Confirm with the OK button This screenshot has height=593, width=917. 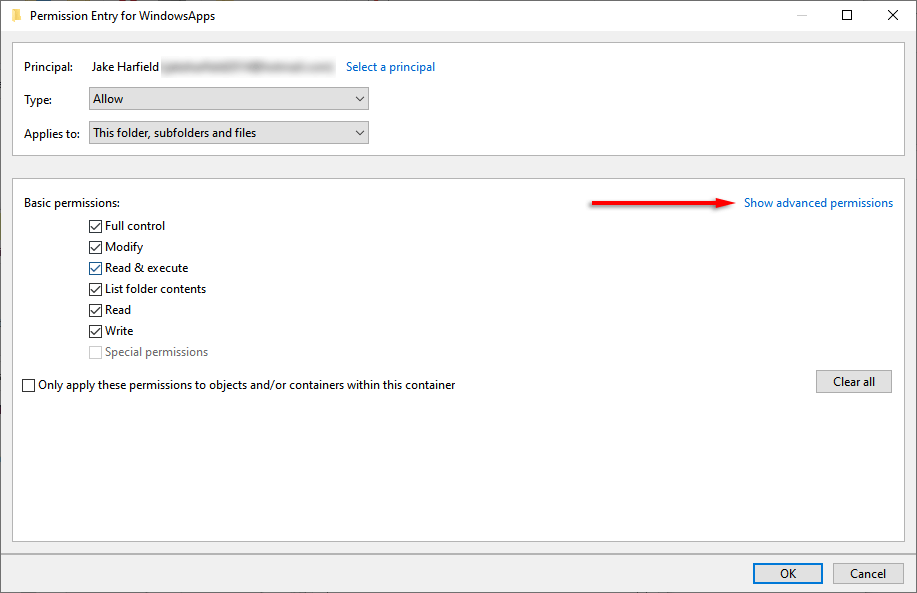tap(788, 574)
